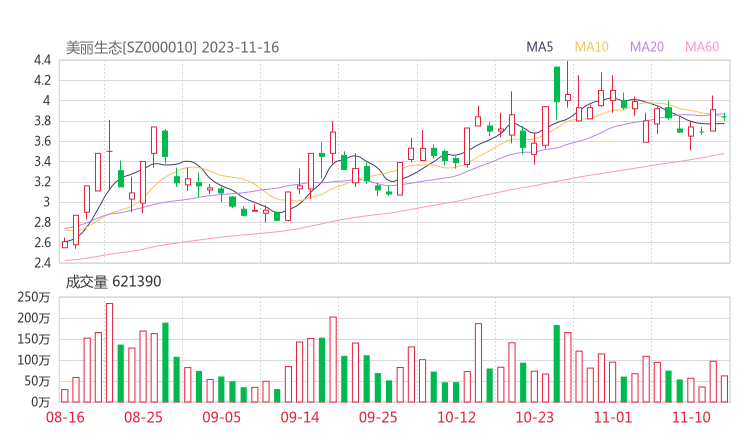Click the 10-23 date axis label
Screen dimensions: 740x440
click(x=534, y=417)
